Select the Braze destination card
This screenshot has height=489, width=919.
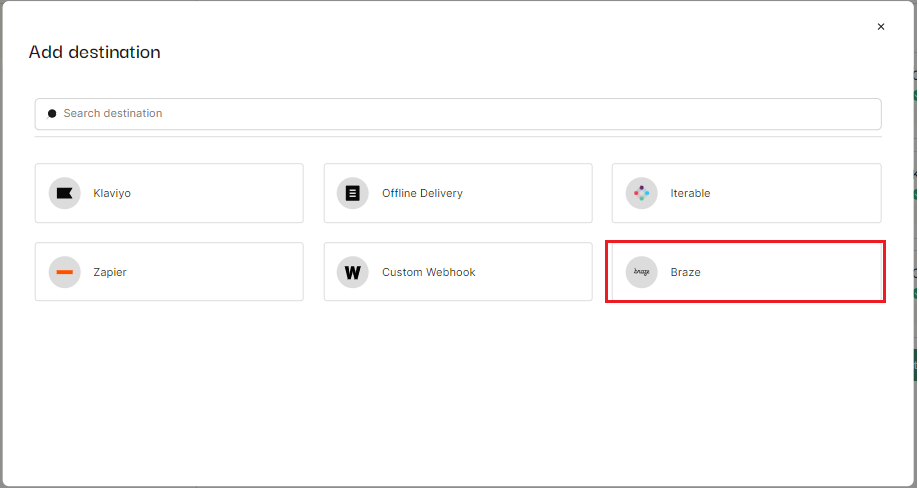[747, 271]
